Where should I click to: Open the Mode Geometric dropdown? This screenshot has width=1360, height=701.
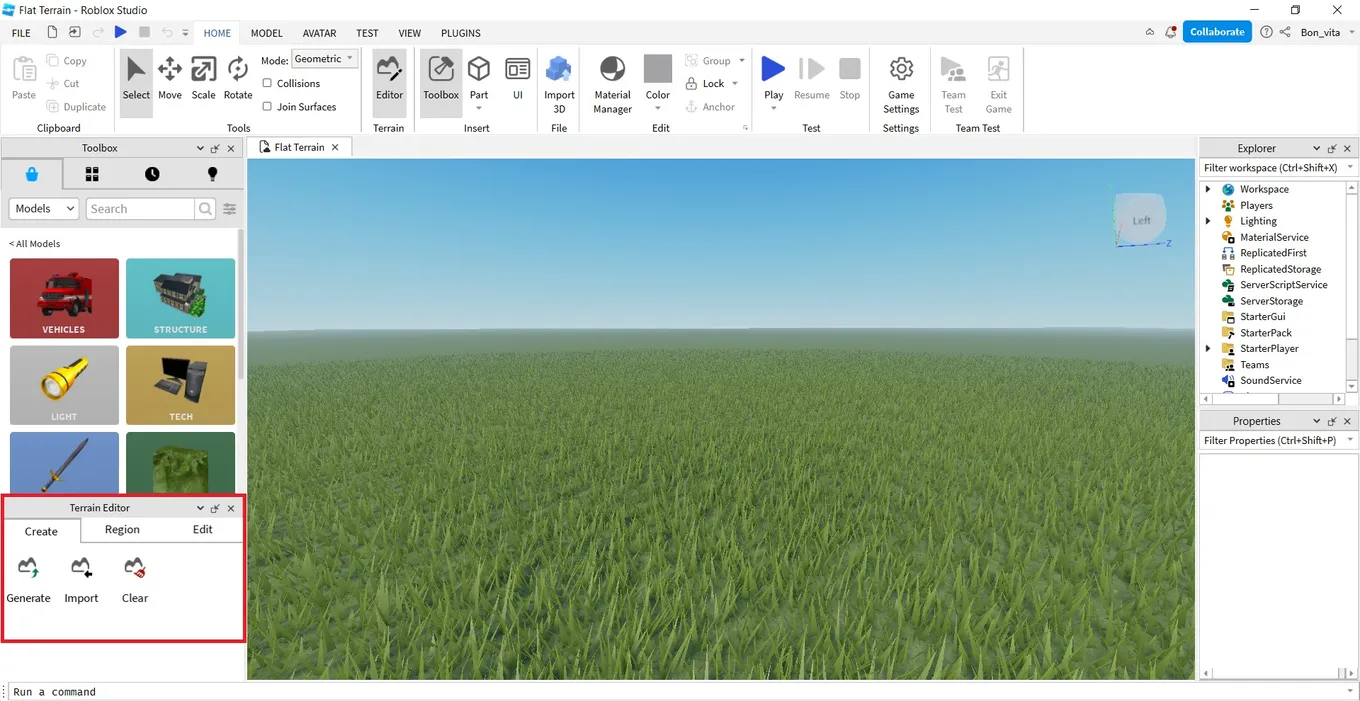click(x=324, y=59)
